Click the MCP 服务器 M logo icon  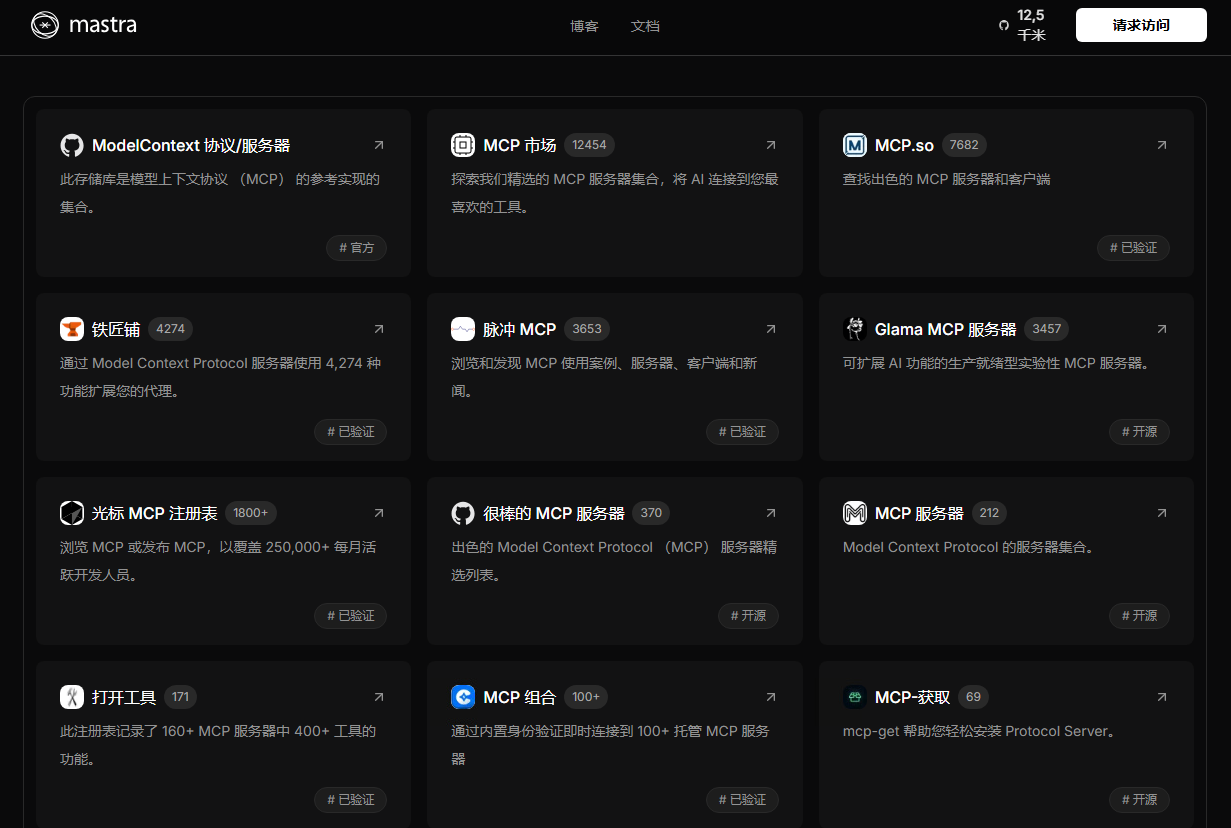855,513
